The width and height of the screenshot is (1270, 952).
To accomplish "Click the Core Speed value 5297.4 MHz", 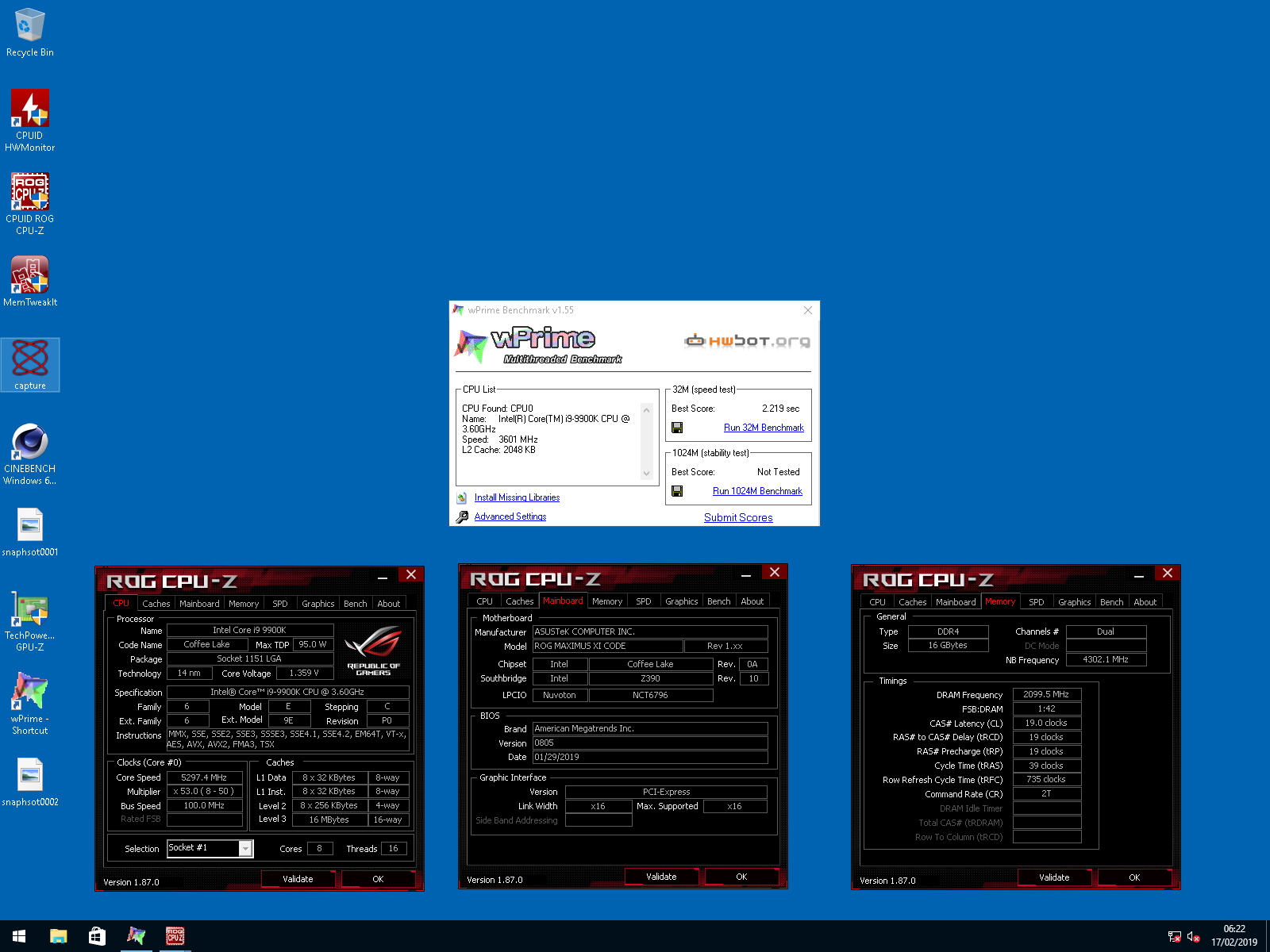I will pyautogui.click(x=204, y=777).
